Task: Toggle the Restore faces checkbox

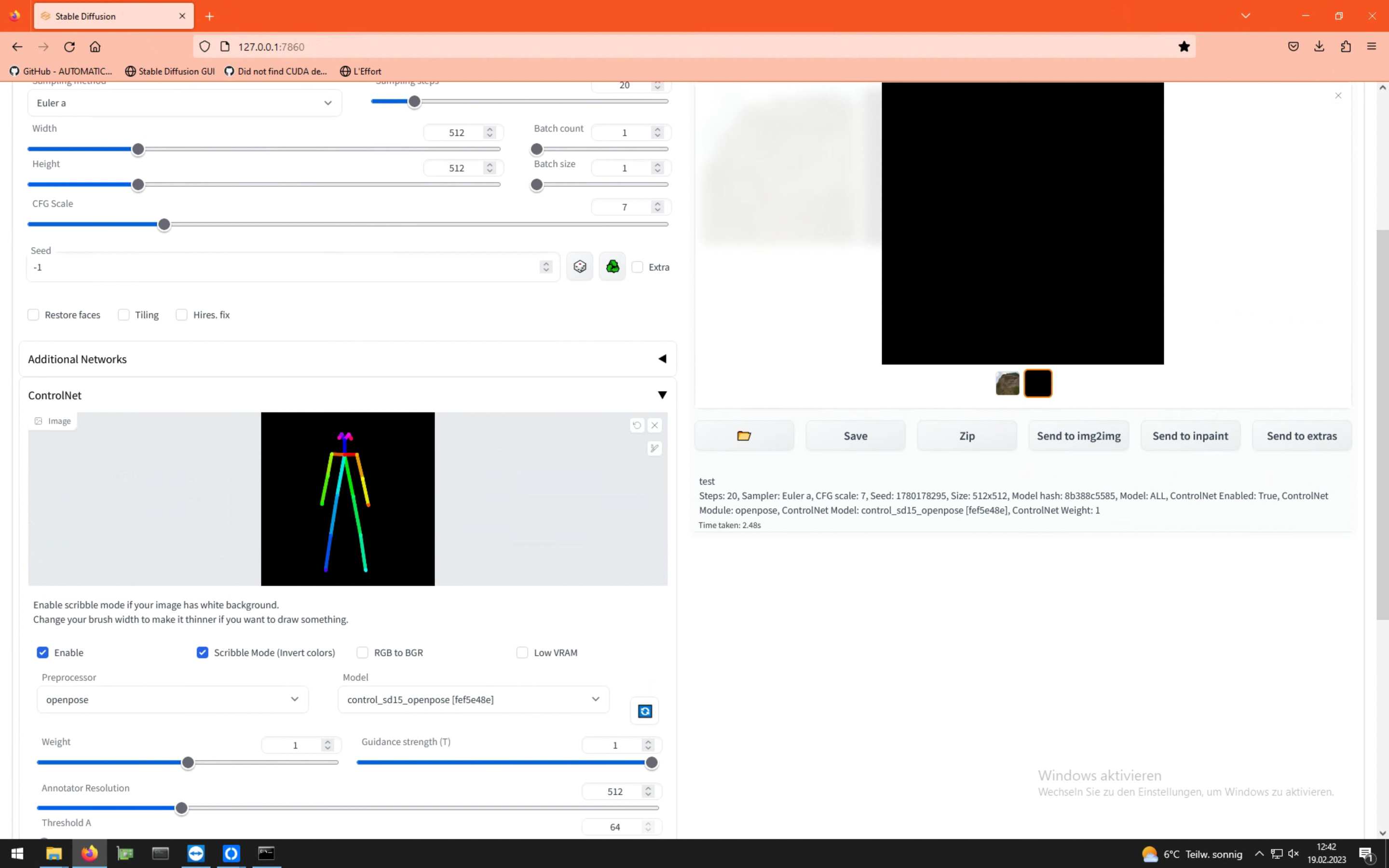Action: point(33,314)
